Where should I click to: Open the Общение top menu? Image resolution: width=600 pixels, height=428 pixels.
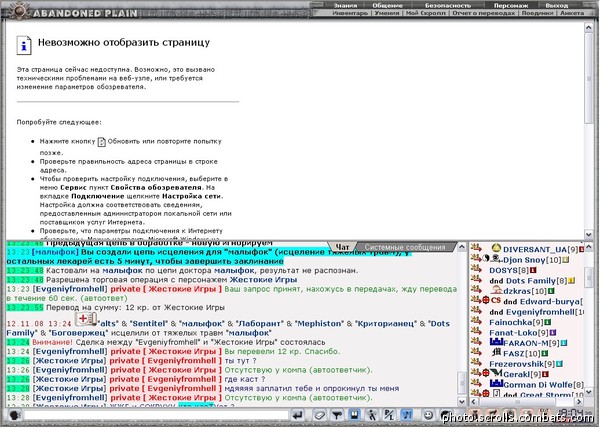point(387,5)
